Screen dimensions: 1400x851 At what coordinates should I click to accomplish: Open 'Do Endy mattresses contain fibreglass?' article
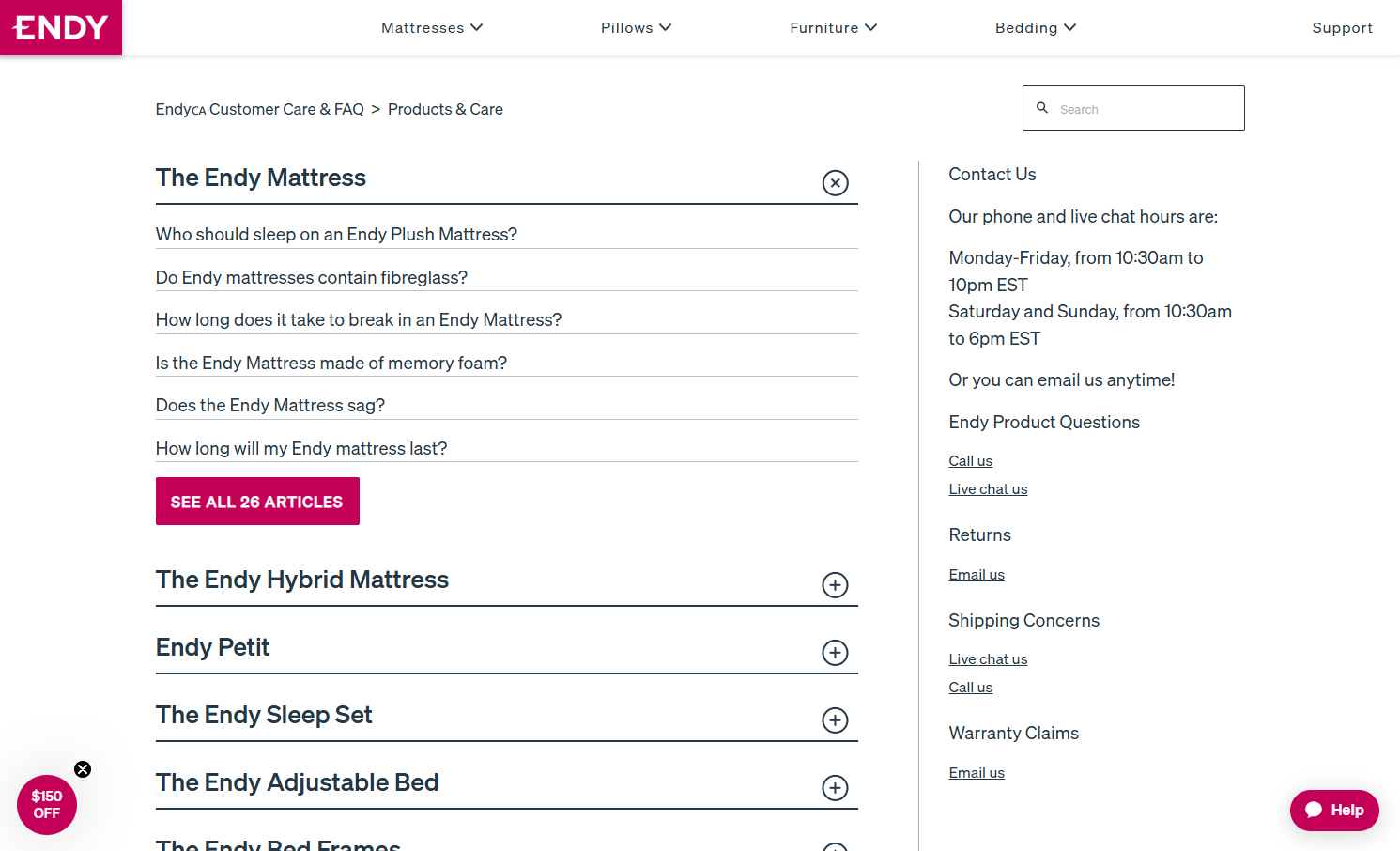click(x=312, y=278)
